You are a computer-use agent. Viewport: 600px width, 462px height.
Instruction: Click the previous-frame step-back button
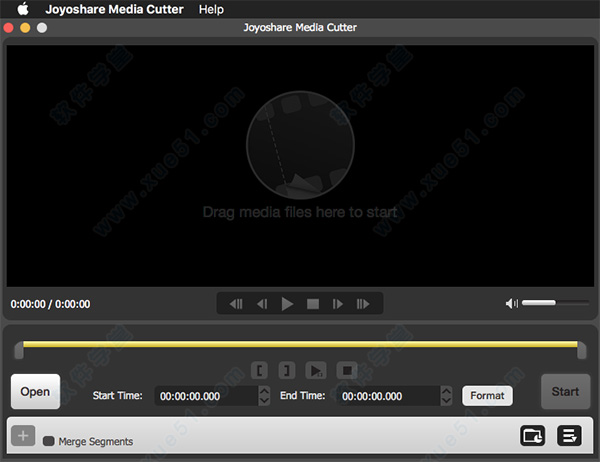pos(262,304)
